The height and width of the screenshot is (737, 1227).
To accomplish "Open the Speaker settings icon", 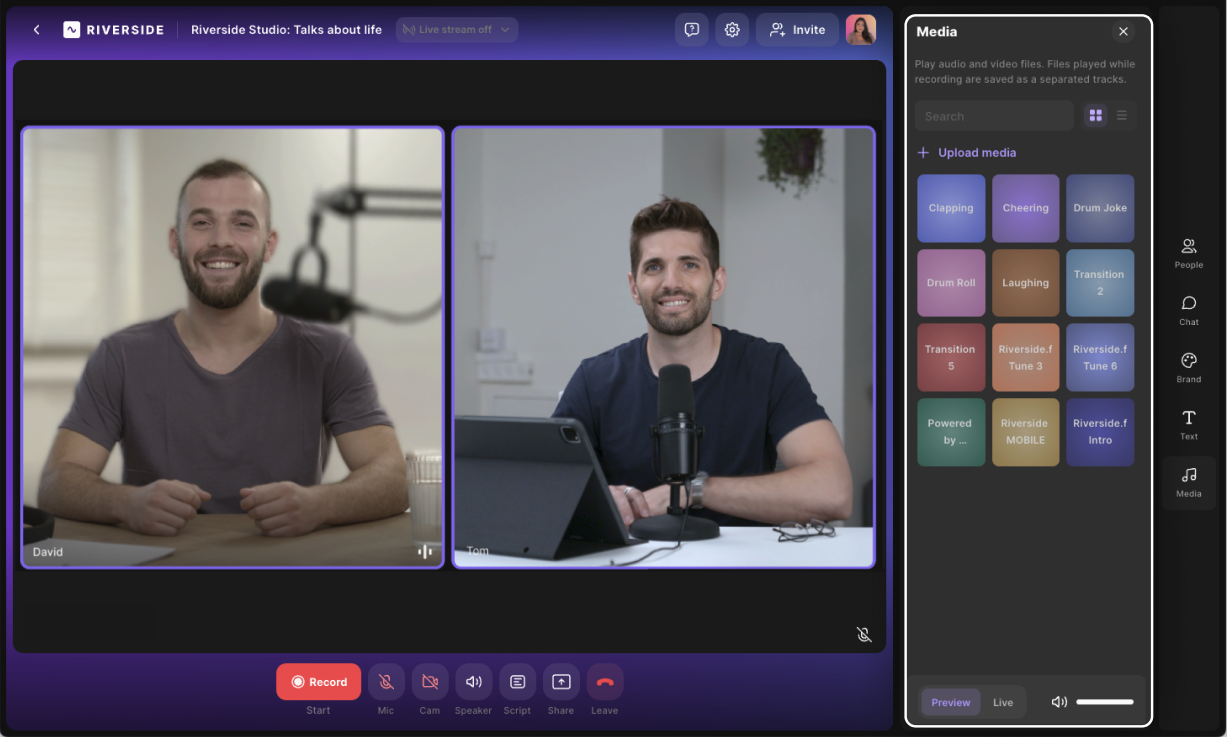I will coord(473,682).
